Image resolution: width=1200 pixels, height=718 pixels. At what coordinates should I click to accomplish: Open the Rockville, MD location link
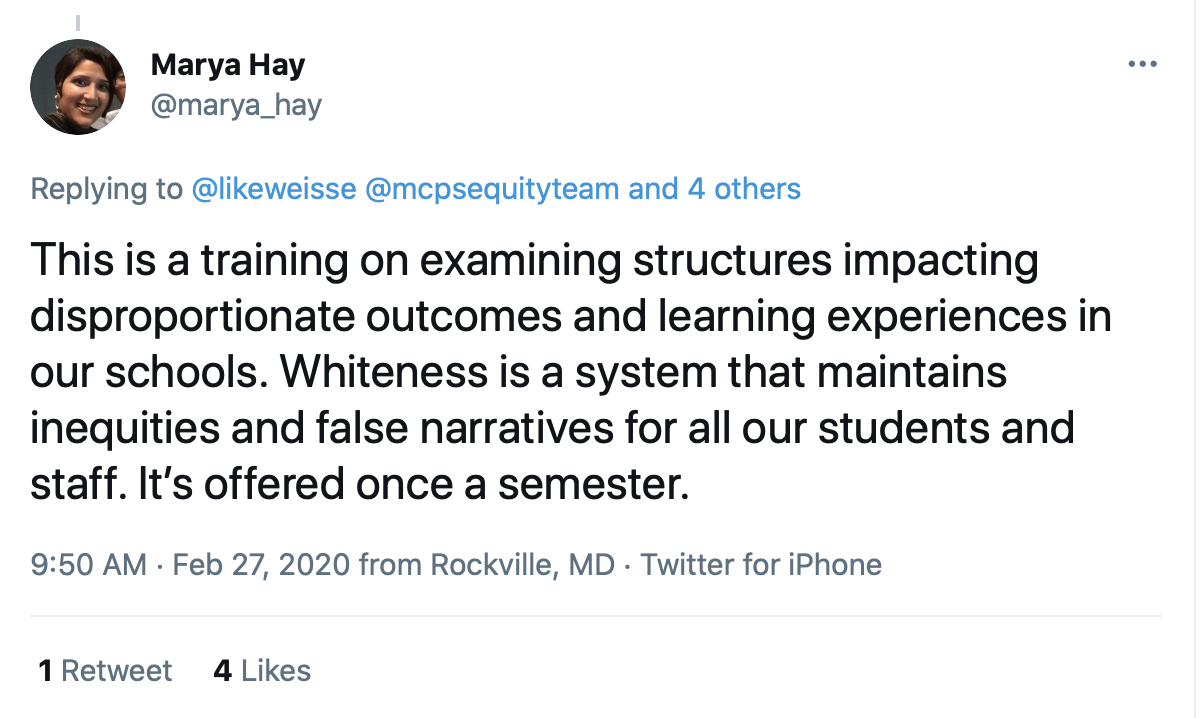click(522, 564)
